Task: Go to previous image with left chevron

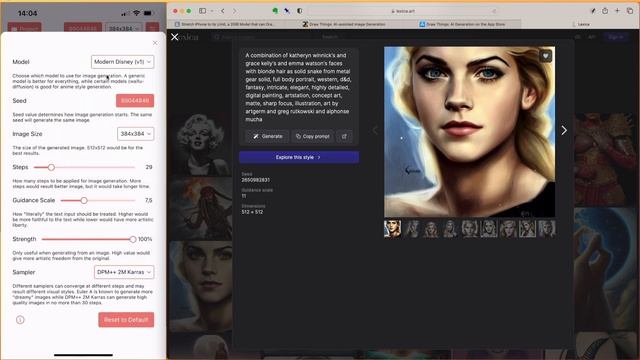Action: [375, 130]
